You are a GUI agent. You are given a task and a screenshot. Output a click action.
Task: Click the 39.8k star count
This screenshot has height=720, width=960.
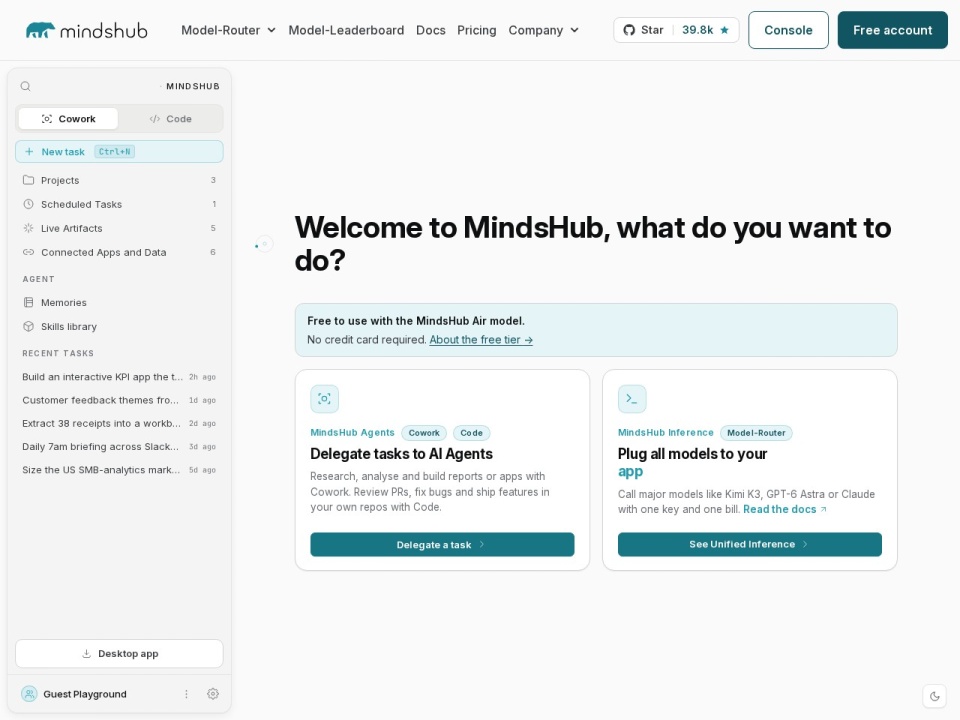coord(697,30)
